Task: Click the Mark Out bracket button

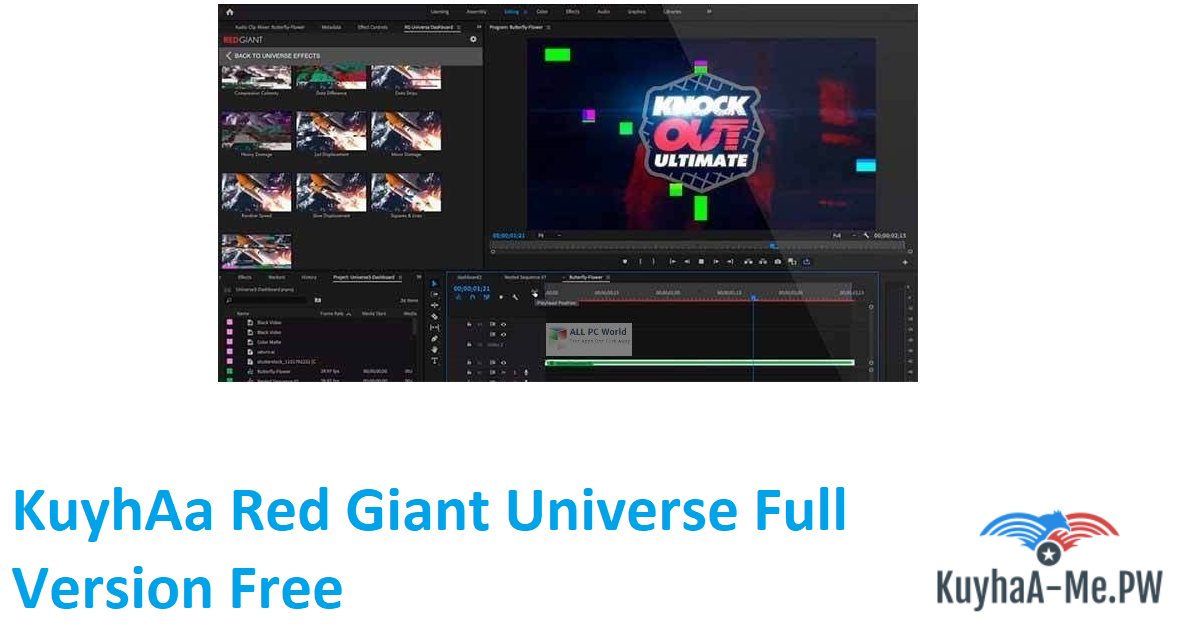Action: [x=654, y=262]
